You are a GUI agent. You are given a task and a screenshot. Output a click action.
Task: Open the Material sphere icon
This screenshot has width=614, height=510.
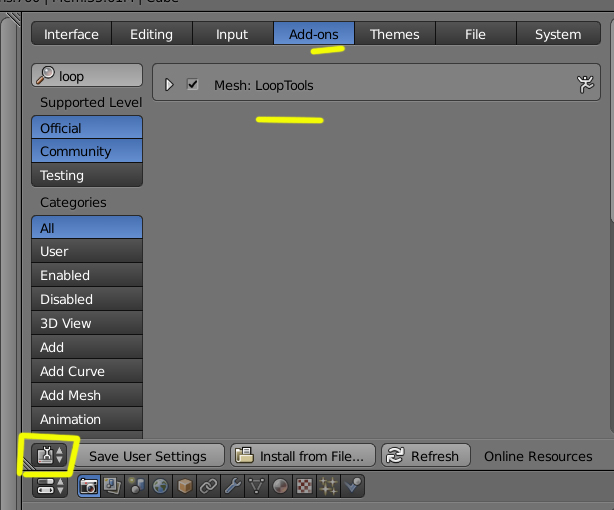click(x=280, y=486)
